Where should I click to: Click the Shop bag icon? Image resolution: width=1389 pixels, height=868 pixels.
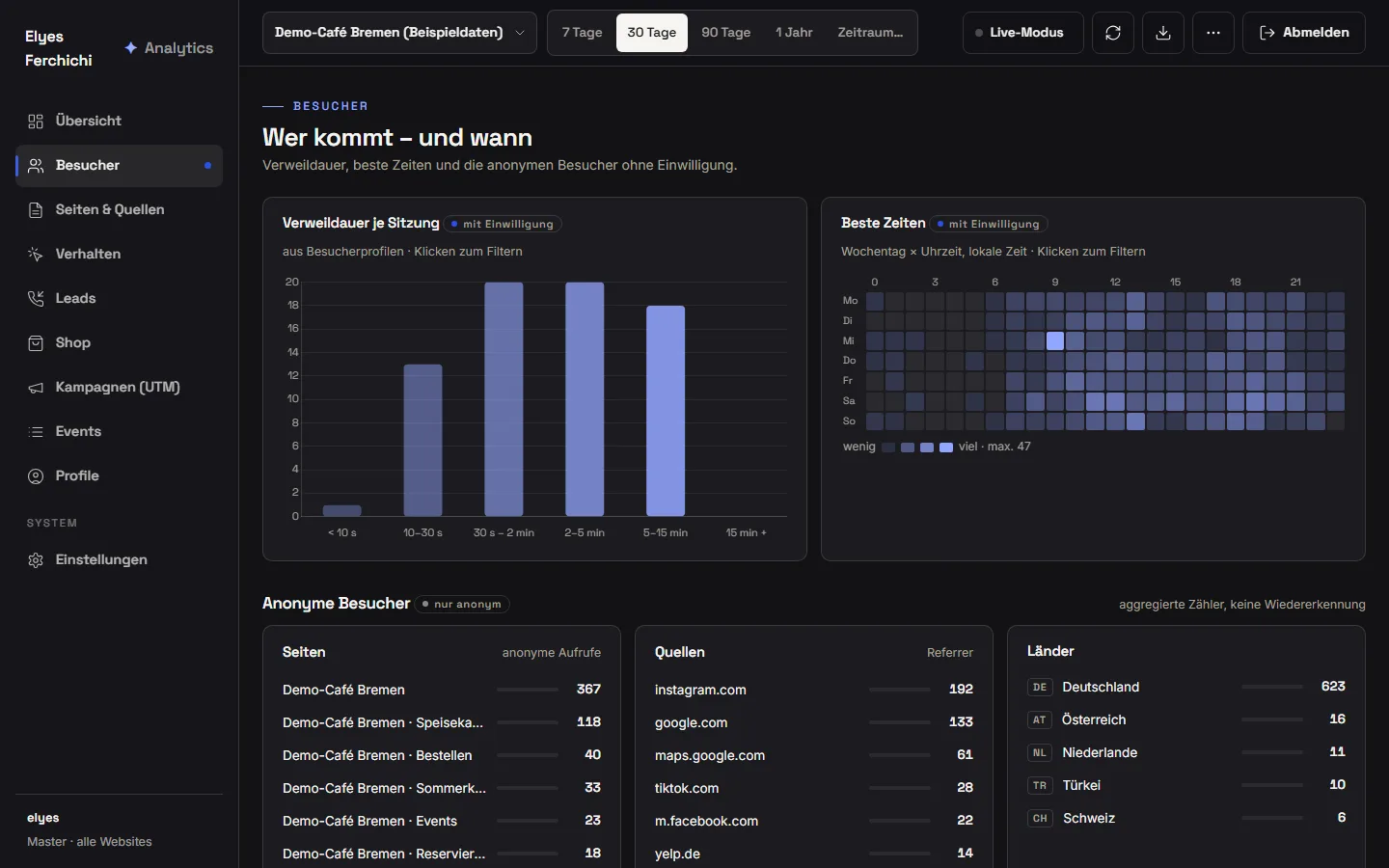tap(36, 343)
